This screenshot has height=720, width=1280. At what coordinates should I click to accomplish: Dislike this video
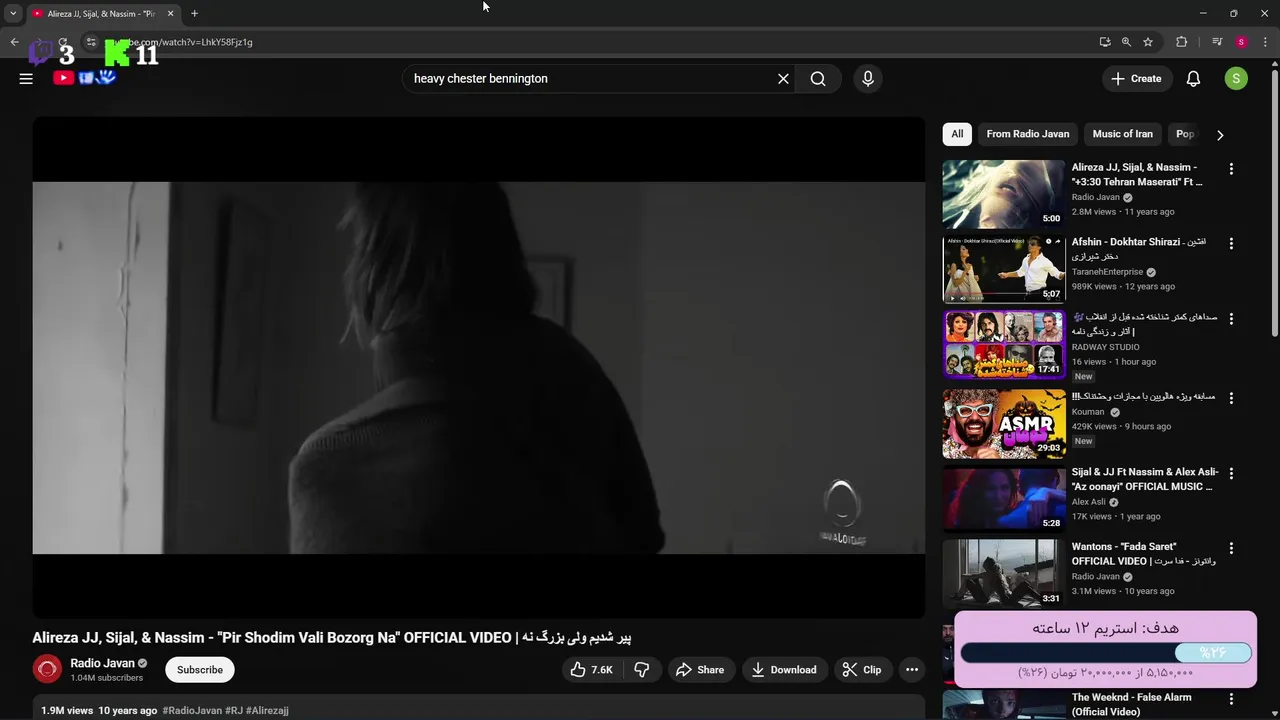pyautogui.click(x=642, y=670)
